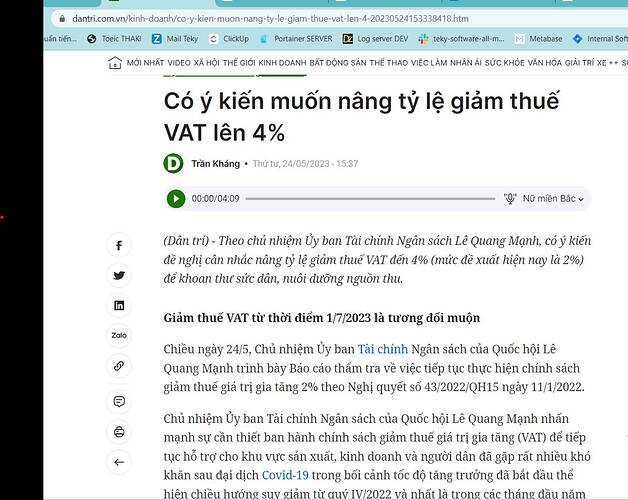Open VIỆC LÀM section
628x500 pixels.
tap(429, 63)
